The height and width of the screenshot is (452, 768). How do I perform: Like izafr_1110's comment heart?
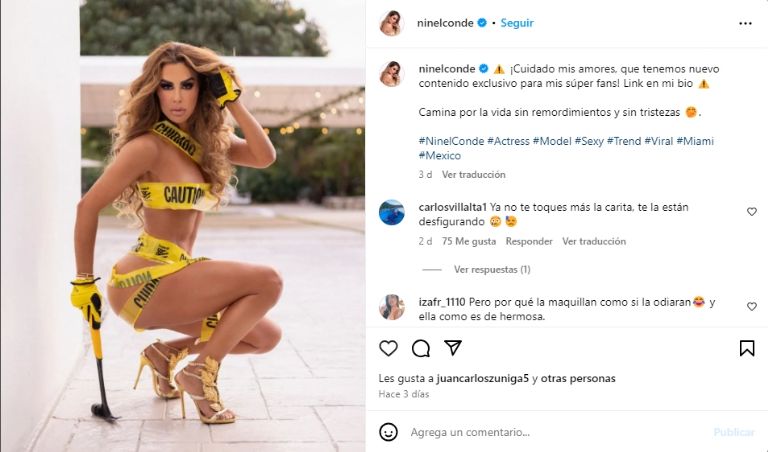click(x=751, y=307)
